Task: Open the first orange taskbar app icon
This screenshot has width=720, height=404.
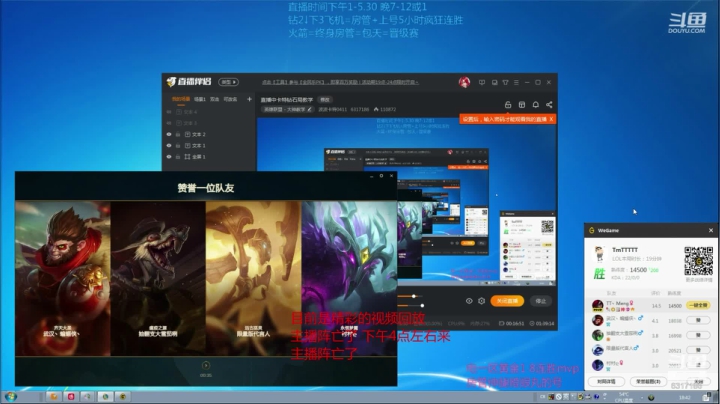Action: (x=54, y=397)
